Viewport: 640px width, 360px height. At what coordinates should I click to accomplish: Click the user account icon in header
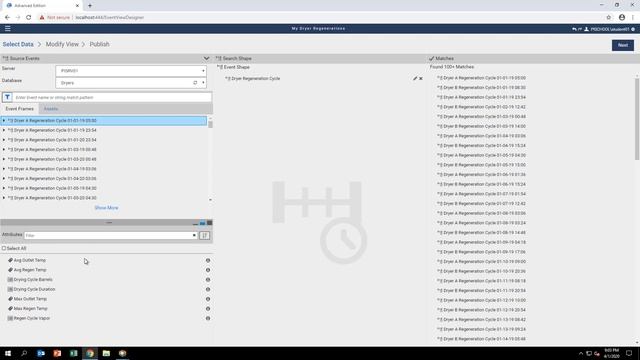(x=587, y=29)
